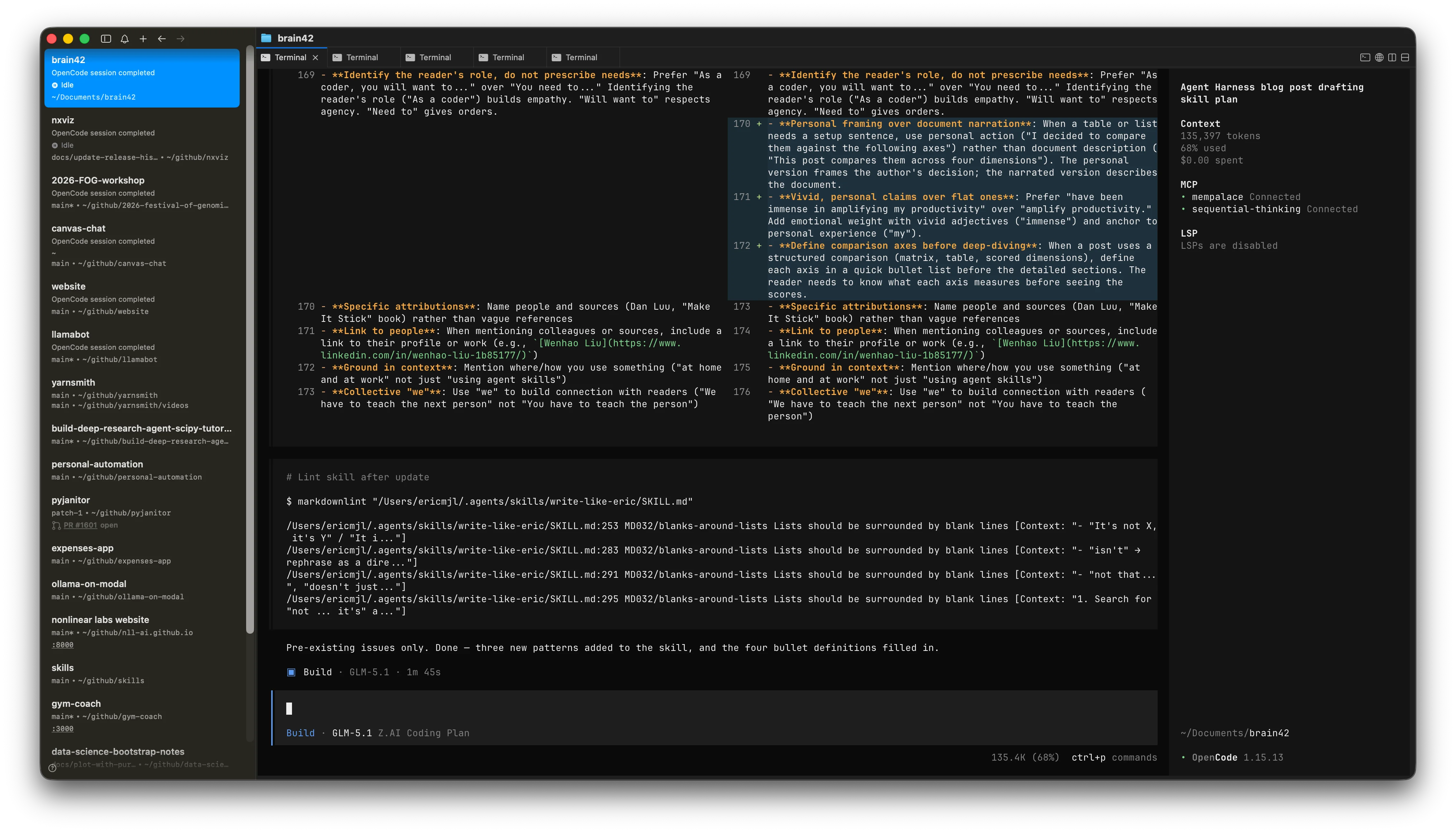Split pane into stacked rows
Viewport: 1456px width, 833px height.
1404,57
